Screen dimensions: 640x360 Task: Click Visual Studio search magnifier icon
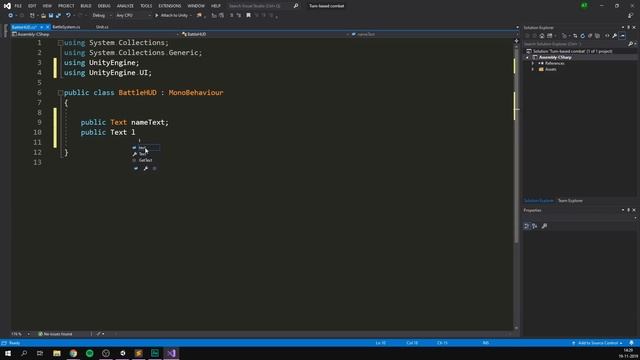coord(296,6)
